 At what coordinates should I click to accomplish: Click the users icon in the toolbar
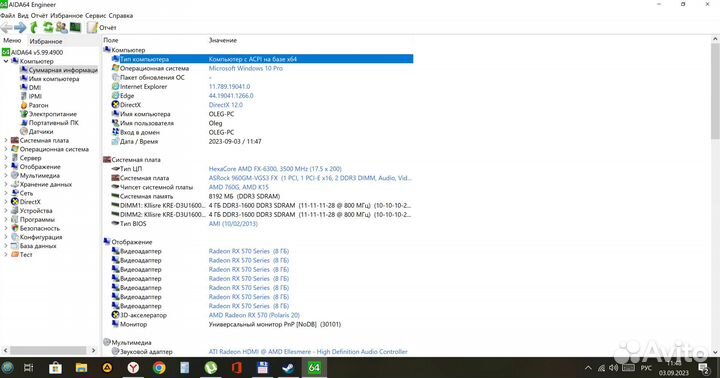[62, 28]
